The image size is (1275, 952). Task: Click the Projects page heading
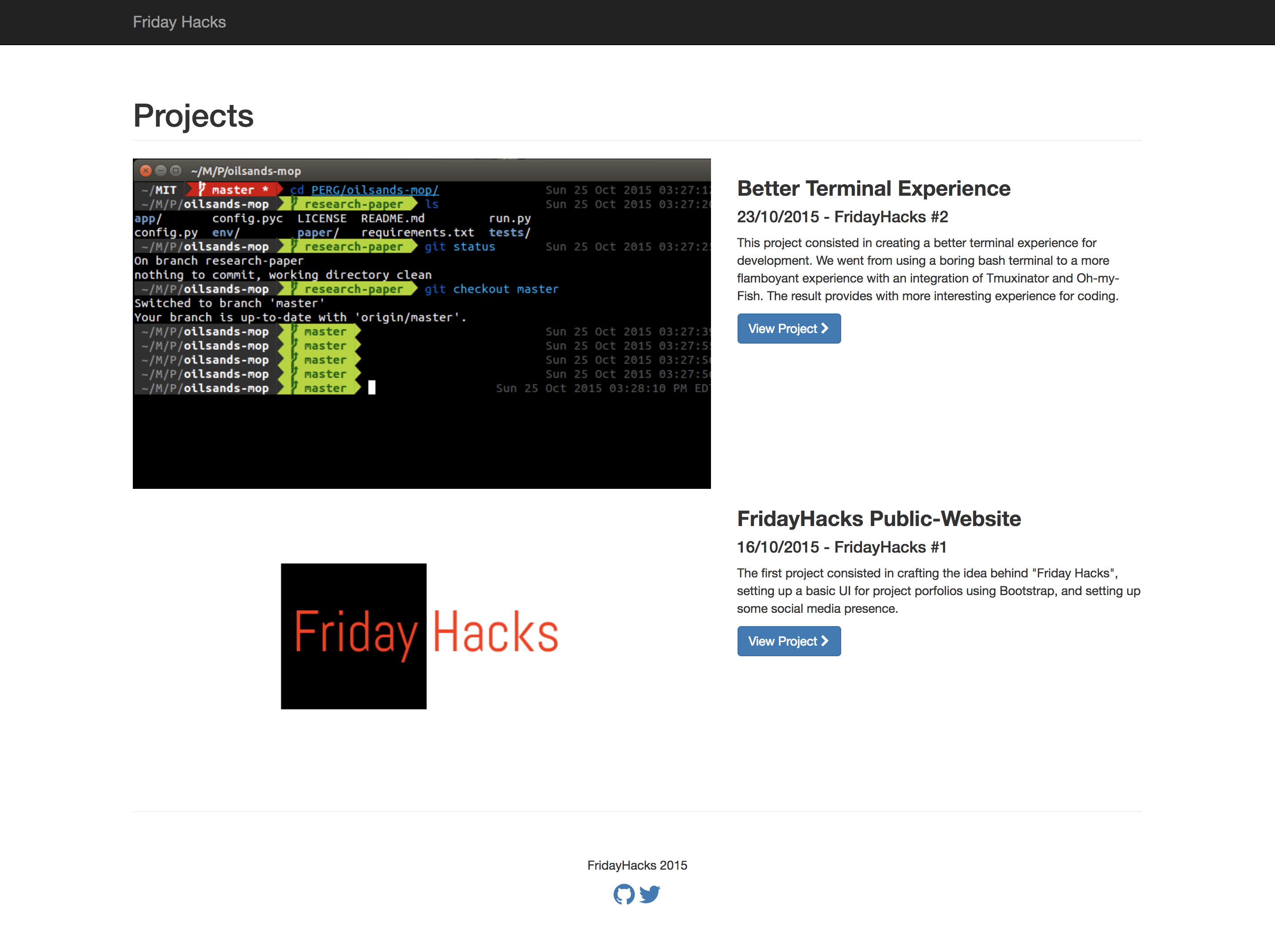[193, 116]
